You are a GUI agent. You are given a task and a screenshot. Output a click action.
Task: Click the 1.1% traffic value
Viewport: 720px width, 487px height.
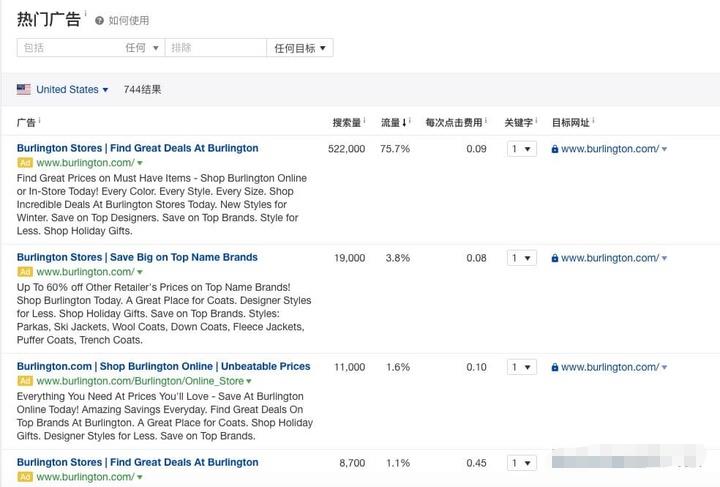[398, 463]
